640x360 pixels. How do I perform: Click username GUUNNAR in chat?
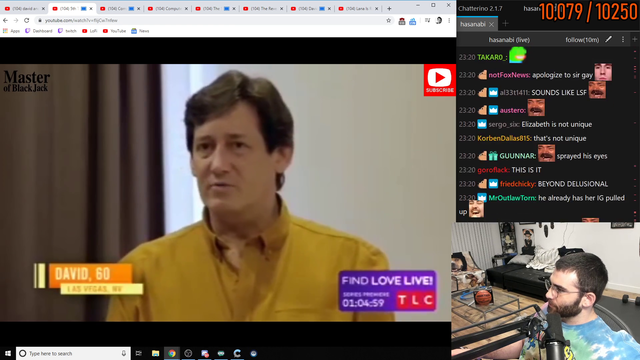517,156
